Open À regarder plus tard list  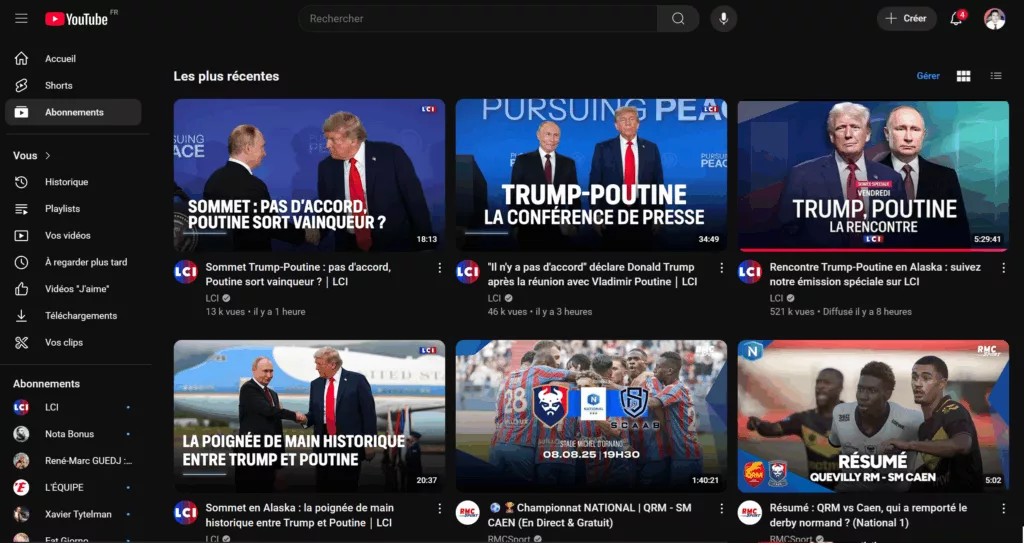click(x=73, y=263)
